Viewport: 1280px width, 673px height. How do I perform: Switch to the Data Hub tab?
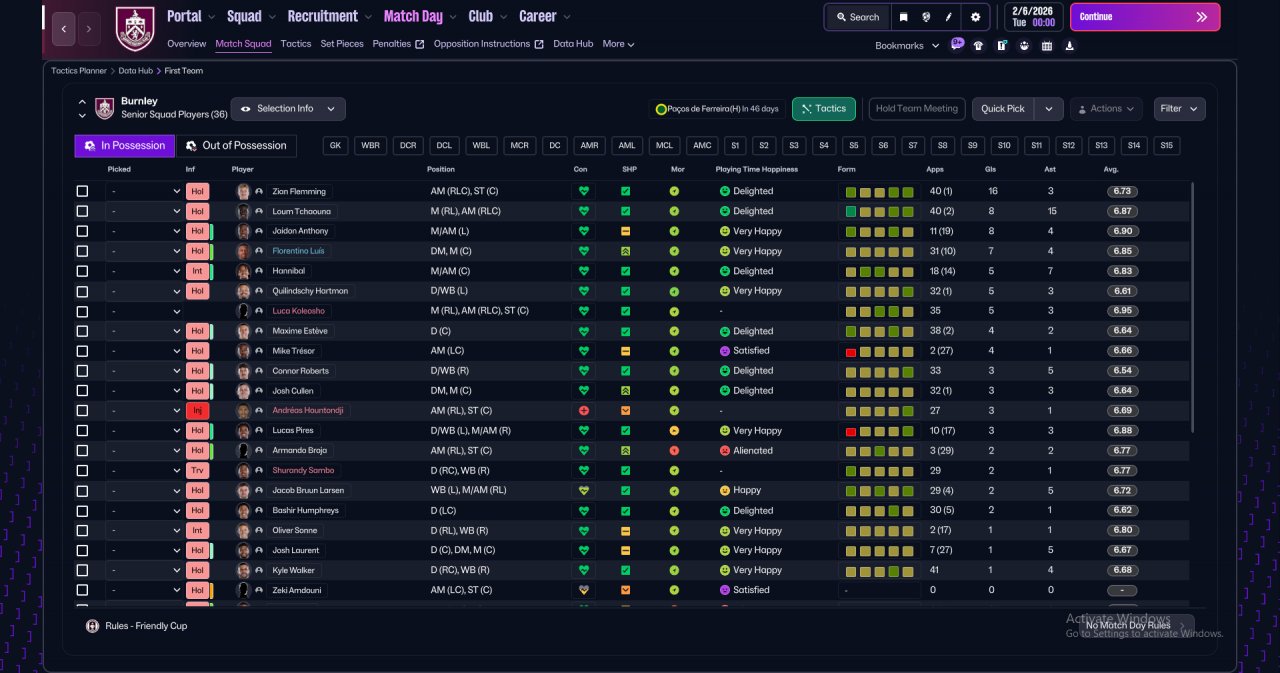[573, 44]
